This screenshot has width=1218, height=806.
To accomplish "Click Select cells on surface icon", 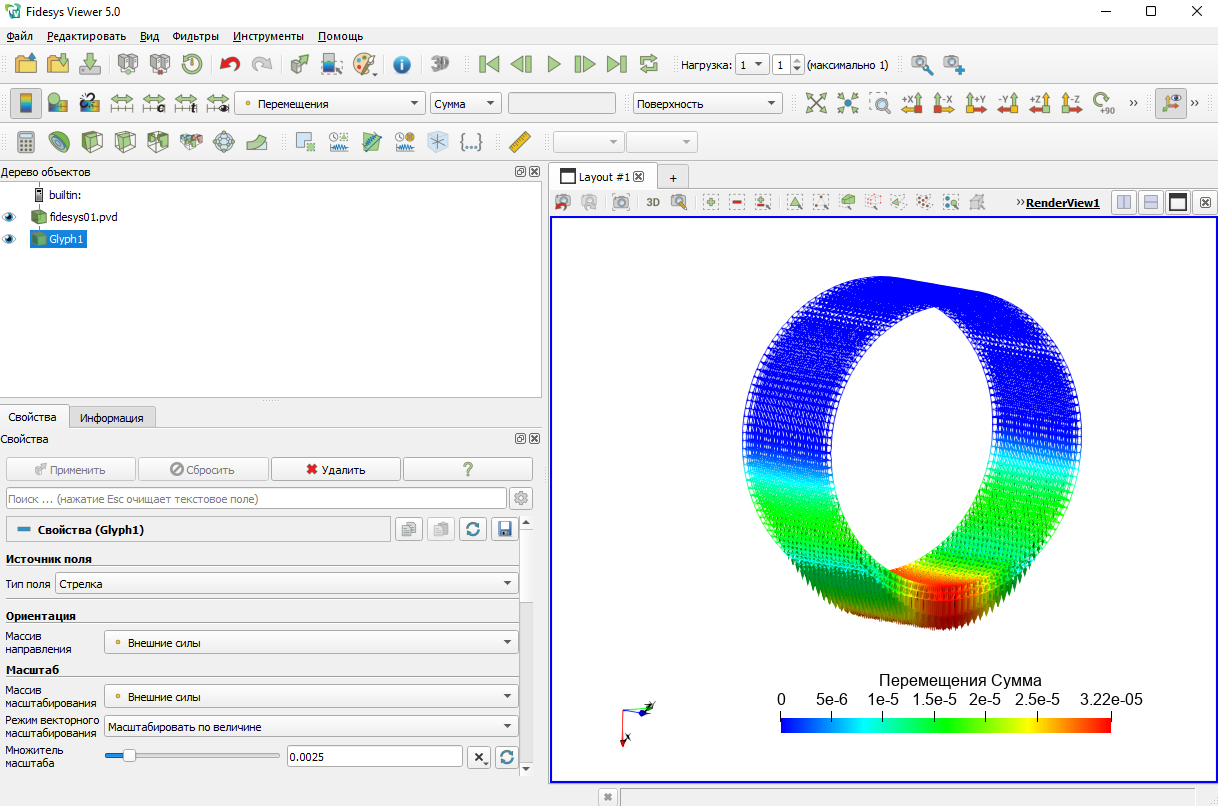I will pos(795,202).
